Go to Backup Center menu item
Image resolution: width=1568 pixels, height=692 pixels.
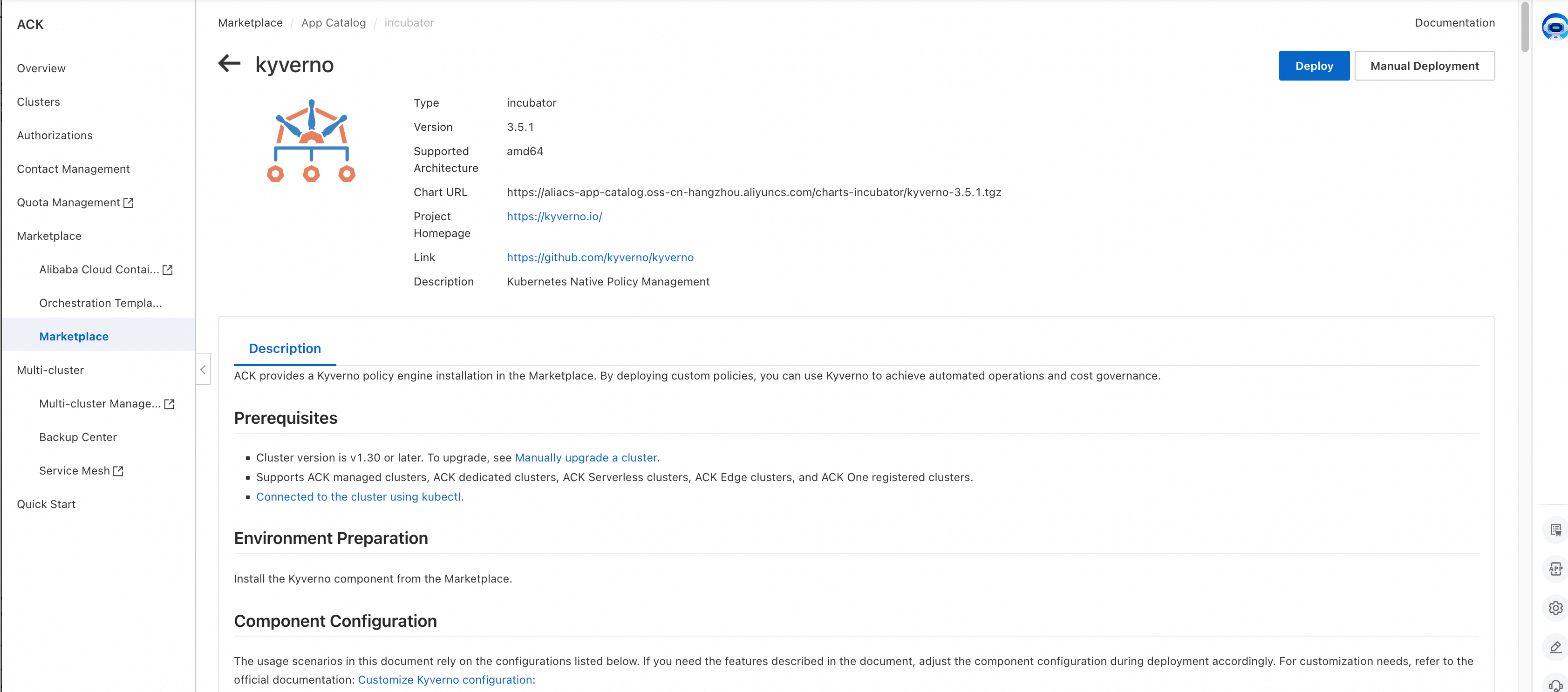coord(78,437)
